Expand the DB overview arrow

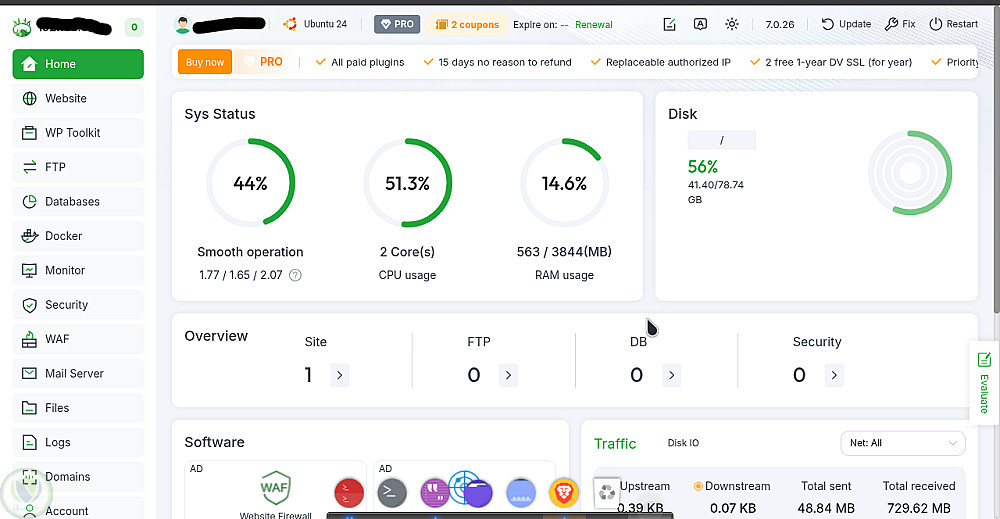point(672,375)
